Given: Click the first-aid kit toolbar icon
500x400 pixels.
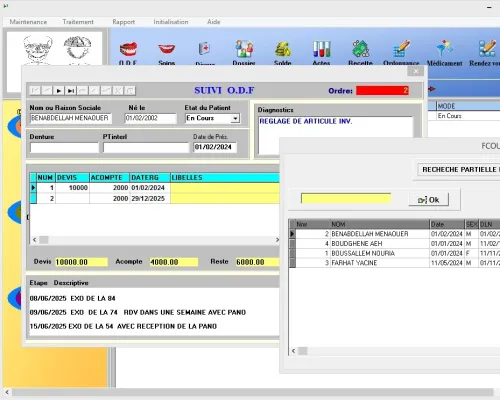Looking at the screenshot, I should tap(204, 49).
